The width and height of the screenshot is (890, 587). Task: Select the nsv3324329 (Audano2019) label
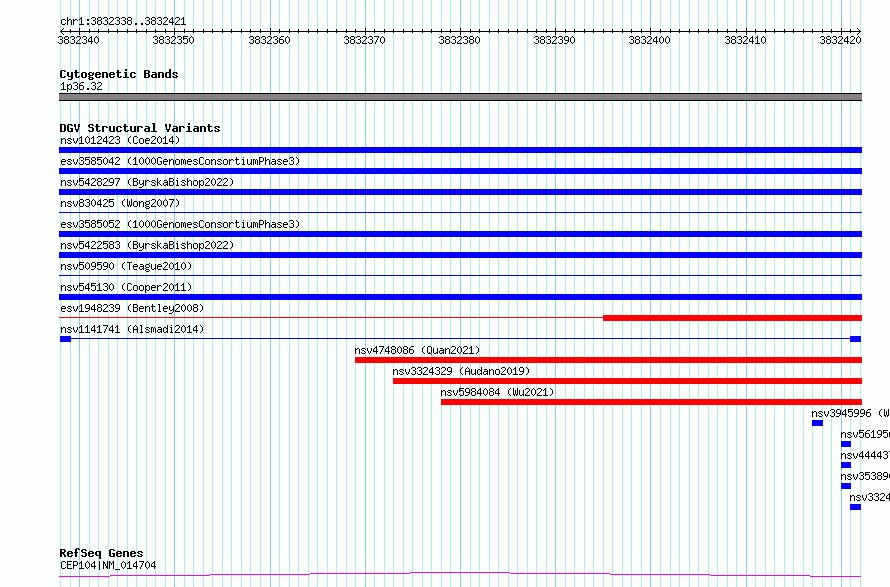[x=461, y=371]
